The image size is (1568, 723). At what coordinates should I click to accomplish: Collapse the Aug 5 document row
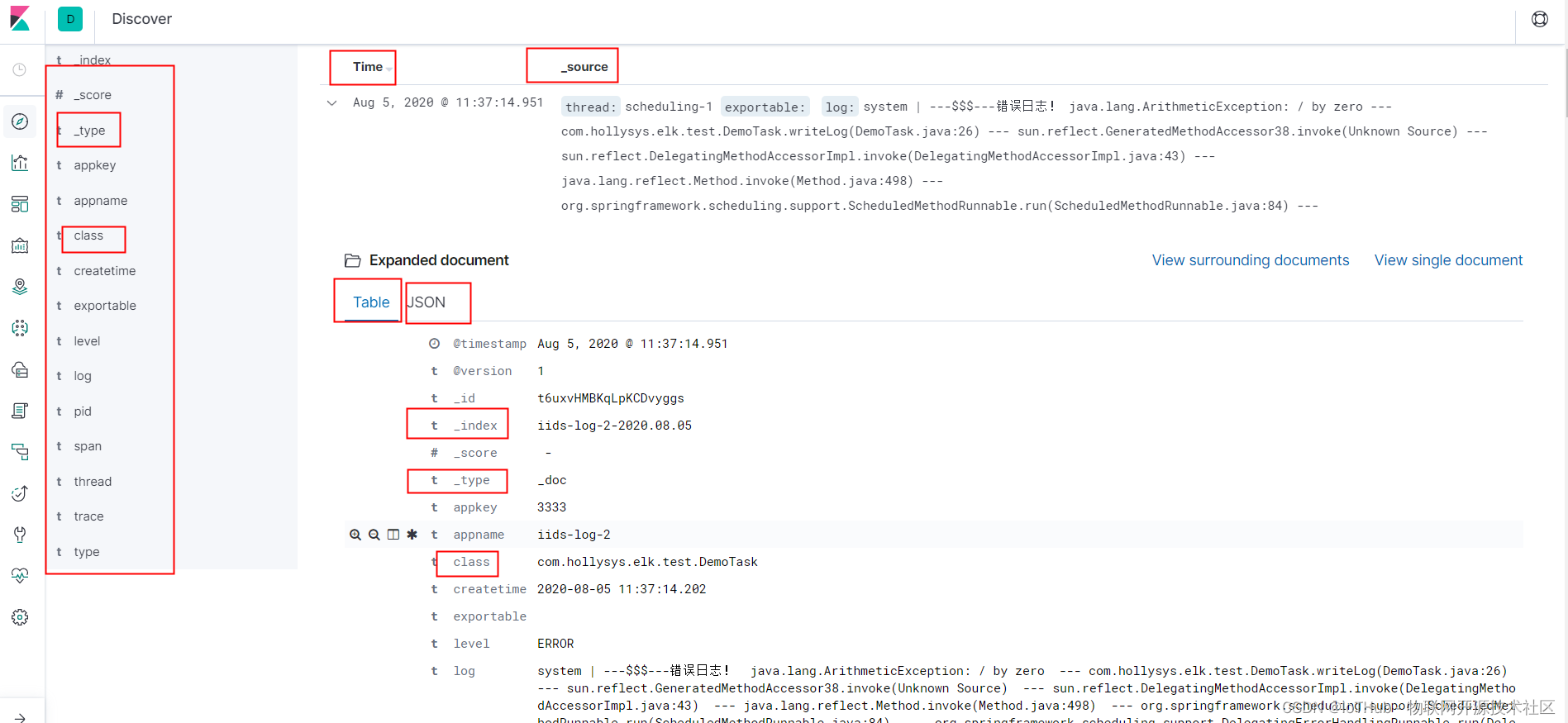point(331,103)
